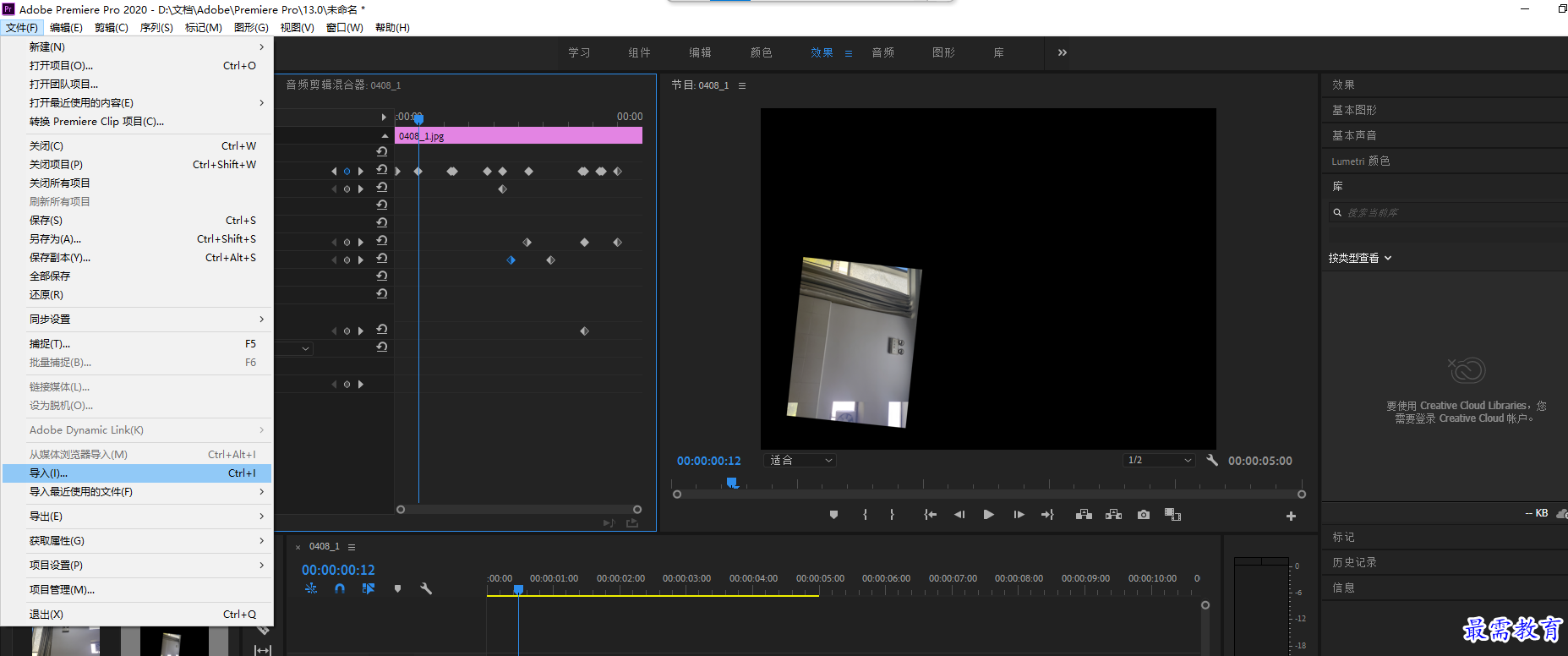Expand workspace overflow chevron
The height and width of the screenshot is (656, 1568).
click(x=1063, y=52)
